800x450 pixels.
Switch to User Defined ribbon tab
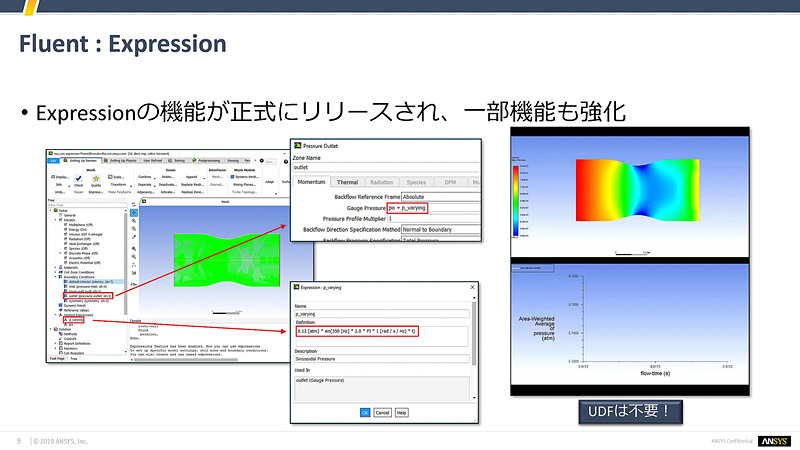152,161
